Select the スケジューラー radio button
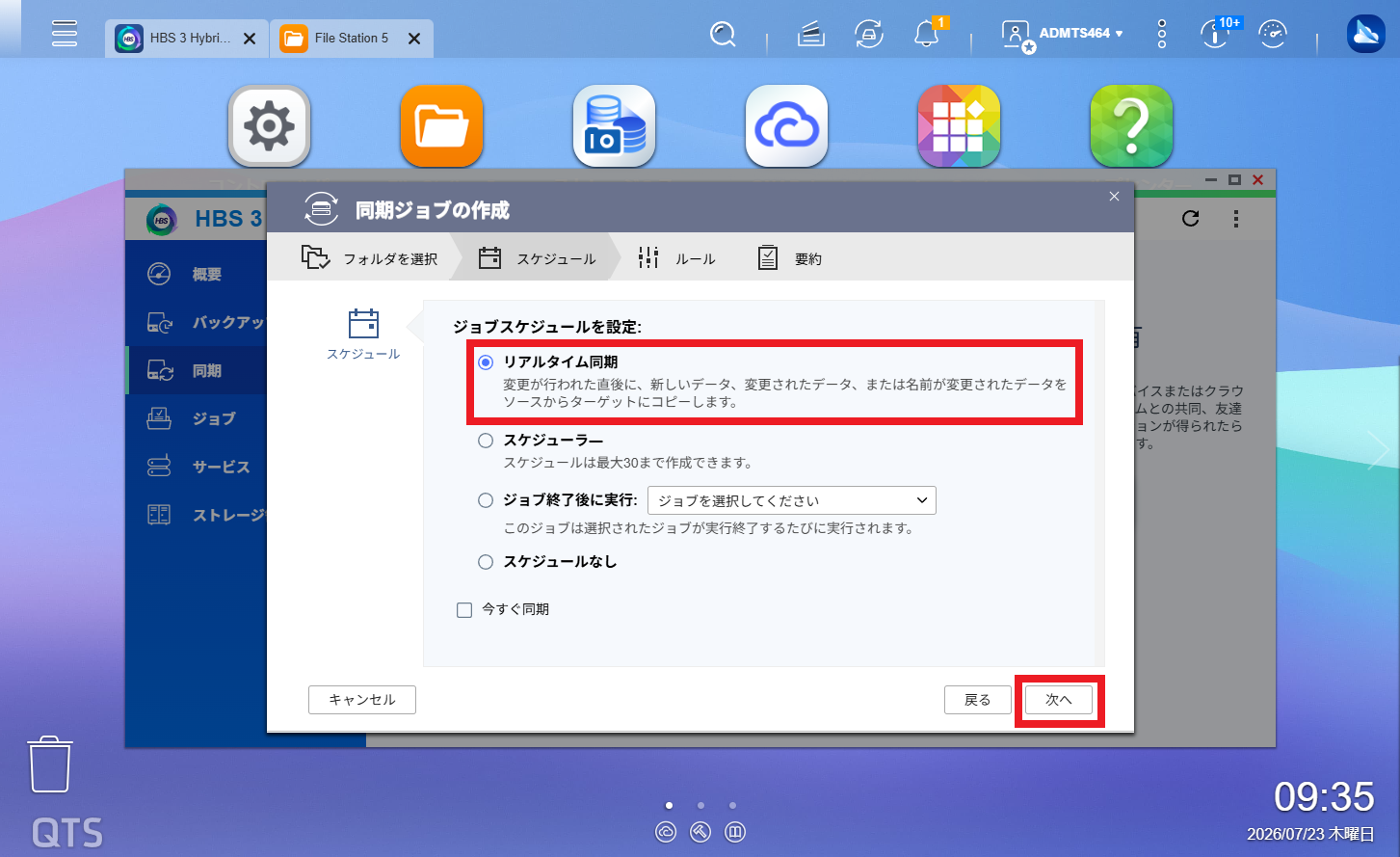Viewport: 1400px width, 857px height. tap(486, 441)
